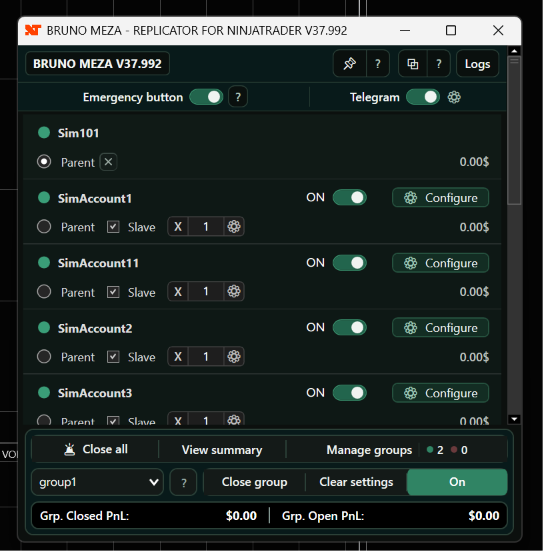Viewport: 543px width, 551px height.
Task: Click BRUNO MEZA V37.992 label button
Action: pos(97,64)
